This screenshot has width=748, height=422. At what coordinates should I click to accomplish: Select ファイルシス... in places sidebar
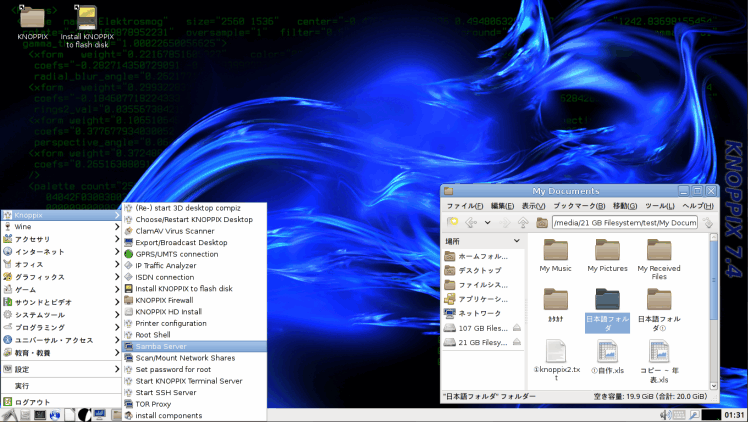(x=483, y=285)
